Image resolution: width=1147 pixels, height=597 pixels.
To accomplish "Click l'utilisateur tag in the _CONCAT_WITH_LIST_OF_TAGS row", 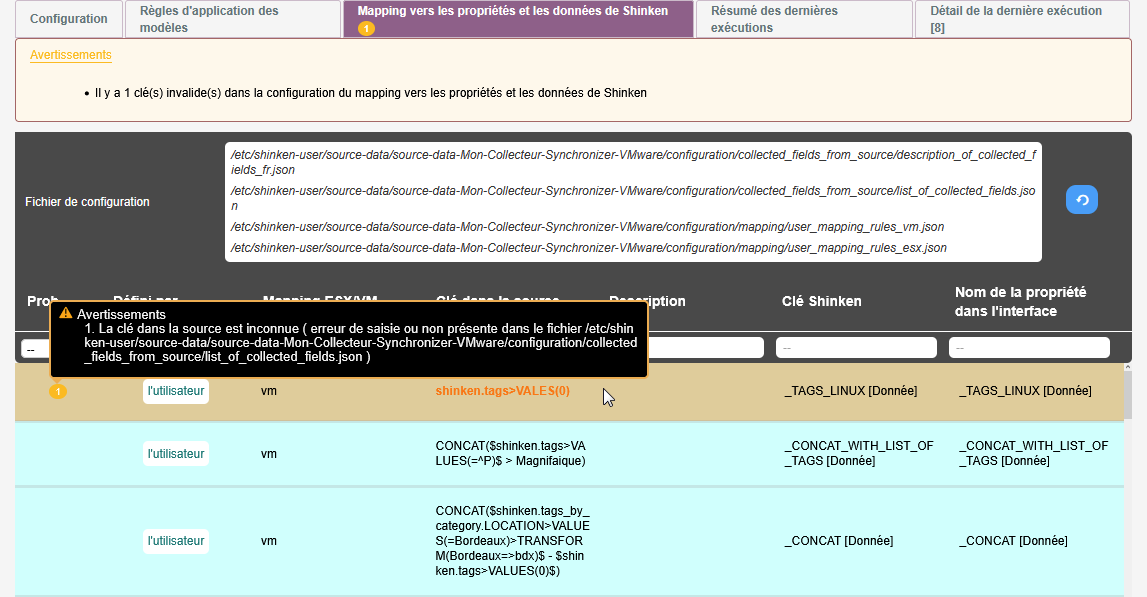I will point(176,454).
